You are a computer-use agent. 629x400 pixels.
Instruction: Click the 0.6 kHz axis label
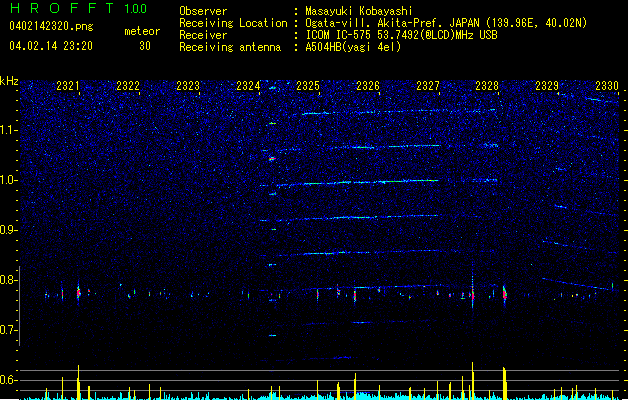tap(8, 380)
